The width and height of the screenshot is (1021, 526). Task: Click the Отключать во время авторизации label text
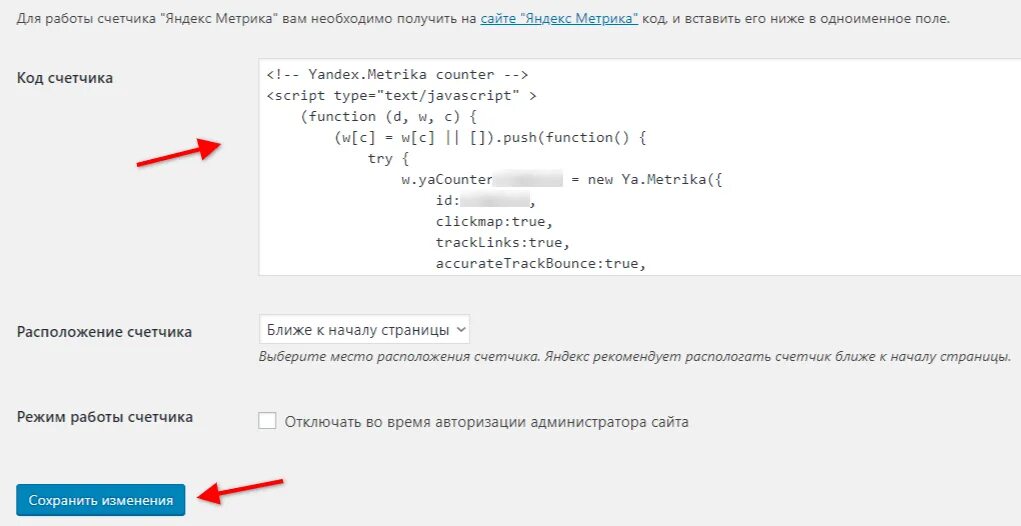(x=486, y=422)
